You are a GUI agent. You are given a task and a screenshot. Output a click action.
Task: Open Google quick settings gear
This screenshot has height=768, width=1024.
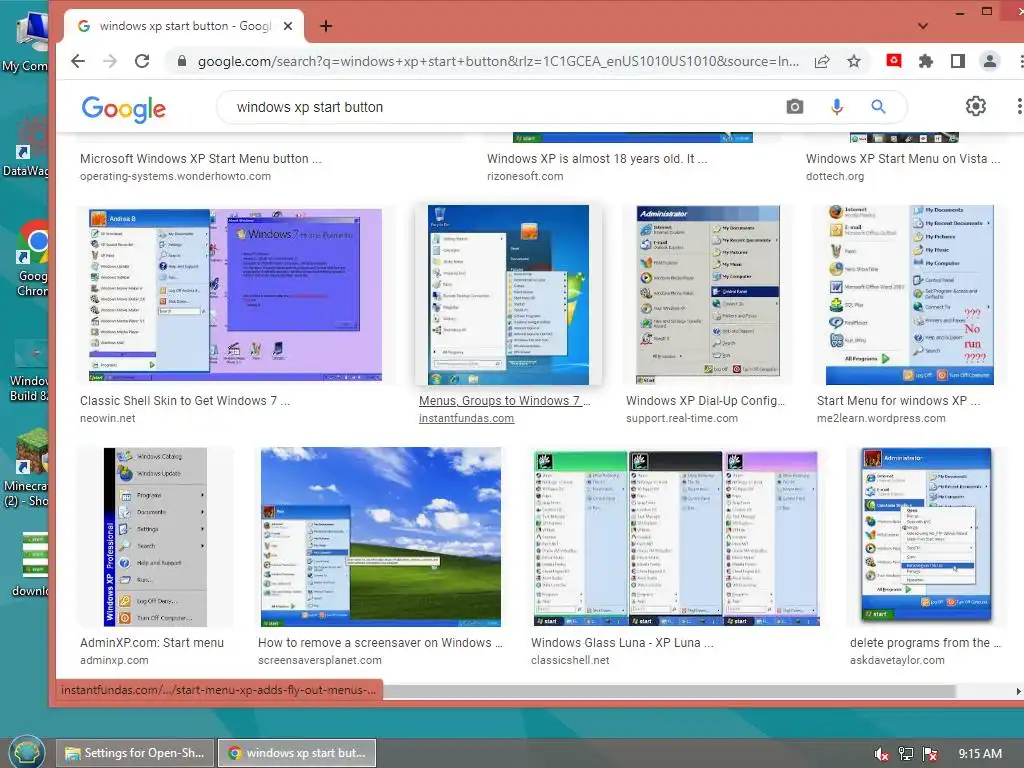tap(976, 106)
